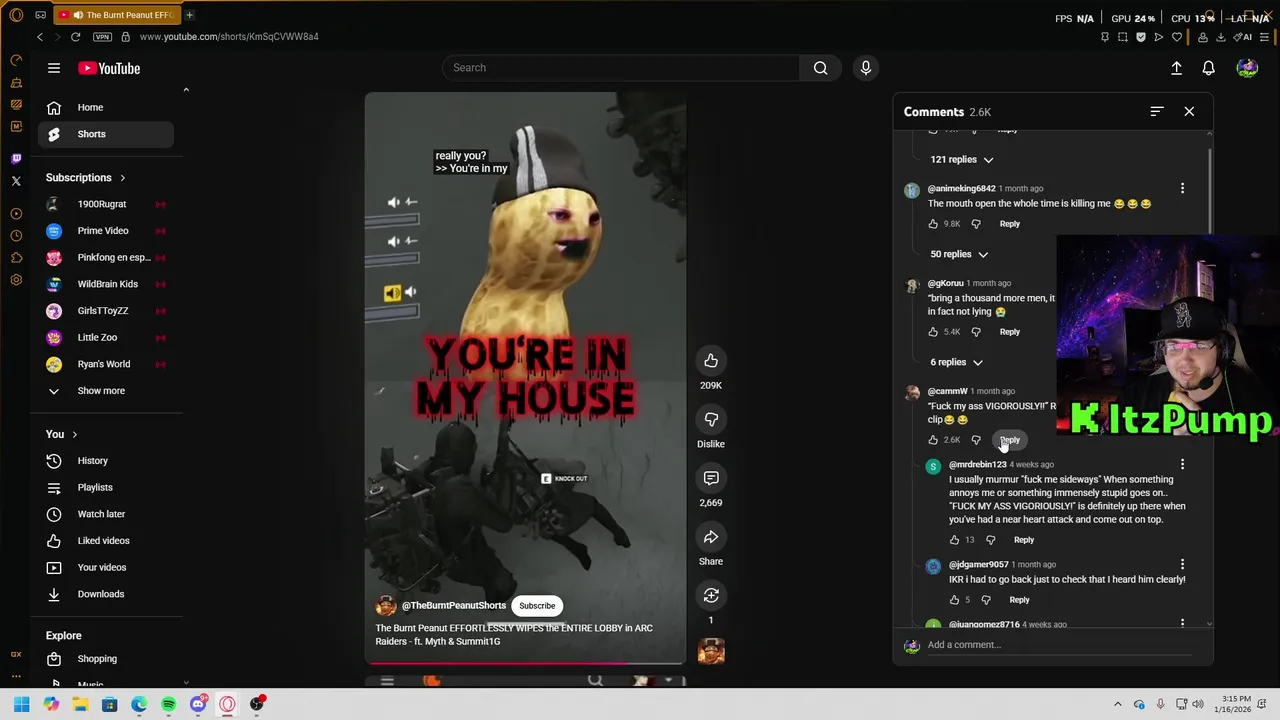Dislike the @animeking6842 comment
Screen dimensions: 1280x720
coord(976,224)
